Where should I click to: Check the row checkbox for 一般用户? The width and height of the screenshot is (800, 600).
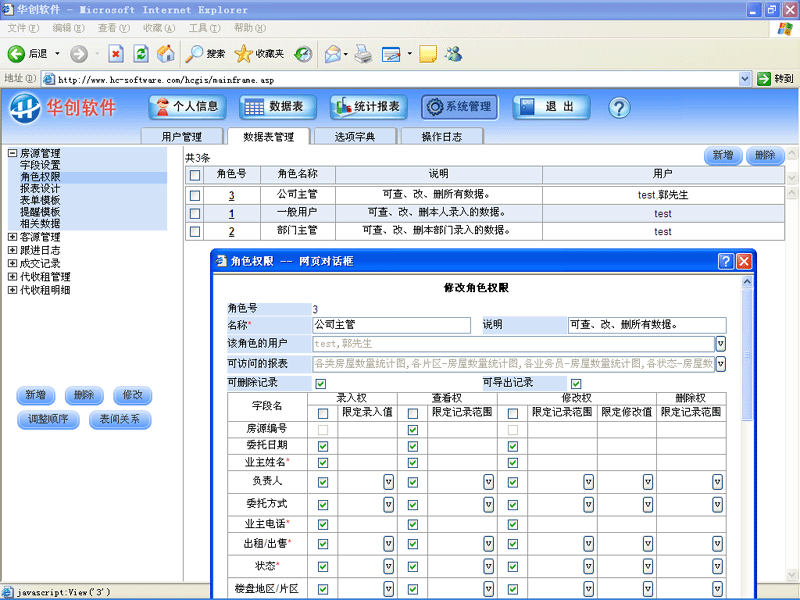195,214
